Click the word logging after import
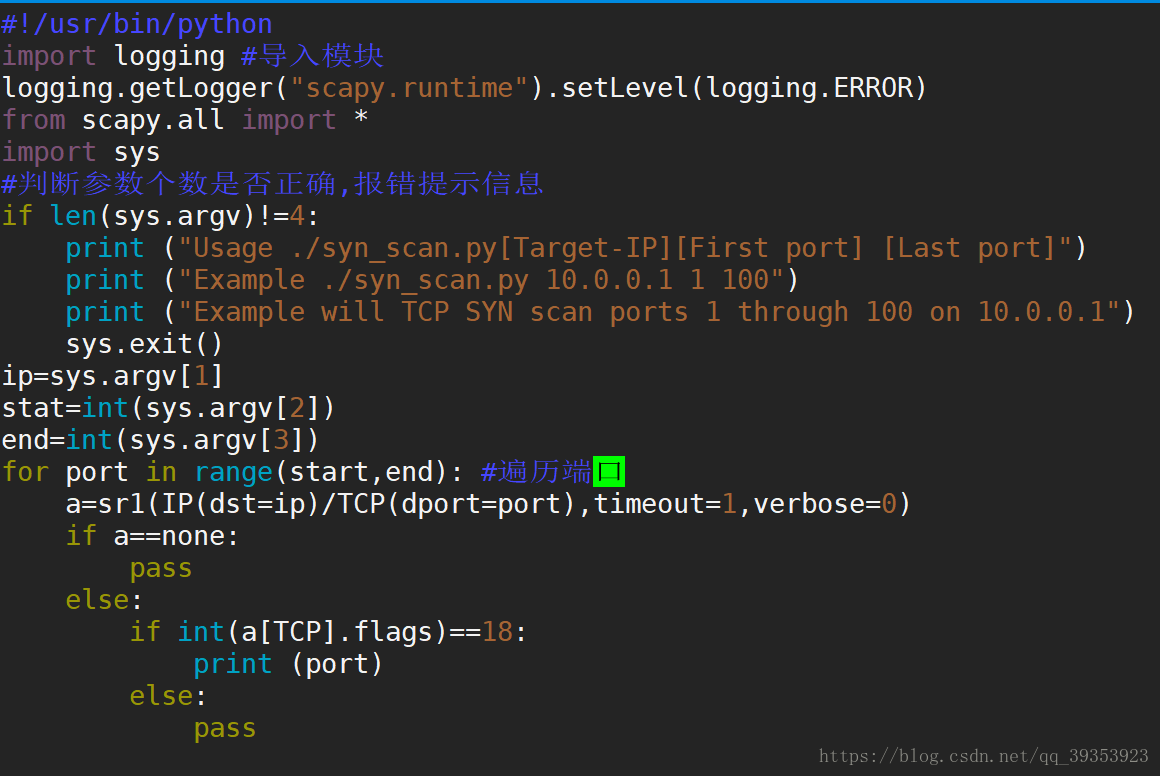Viewport: 1160px width, 776px height. coord(169,56)
